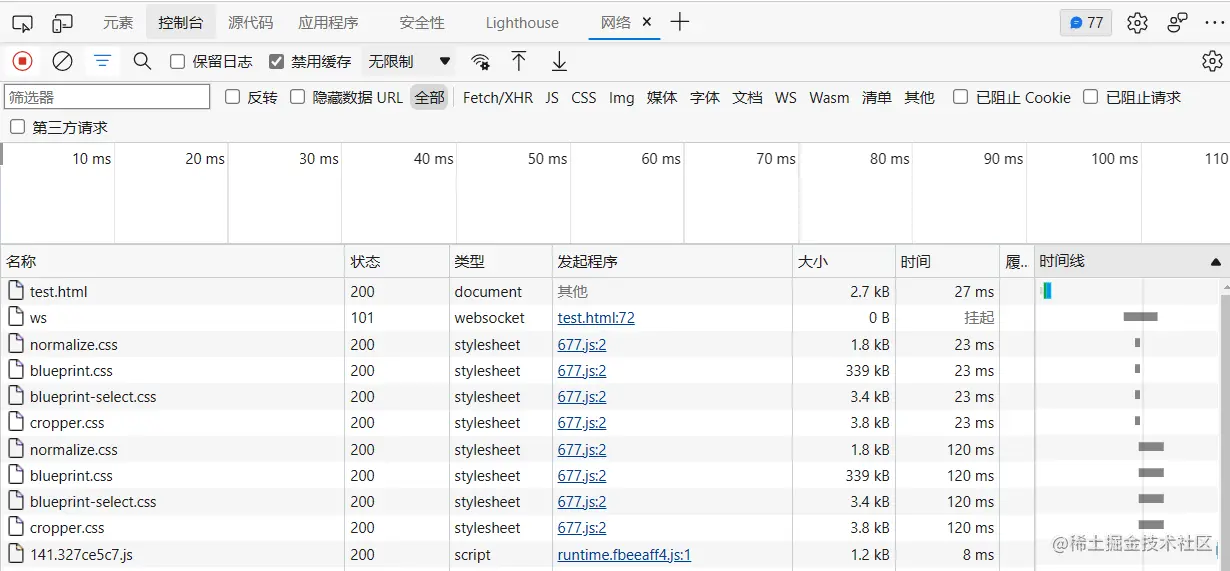Close the 网络 tab
Viewport: 1230px width, 571px height.
(x=647, y=22)
